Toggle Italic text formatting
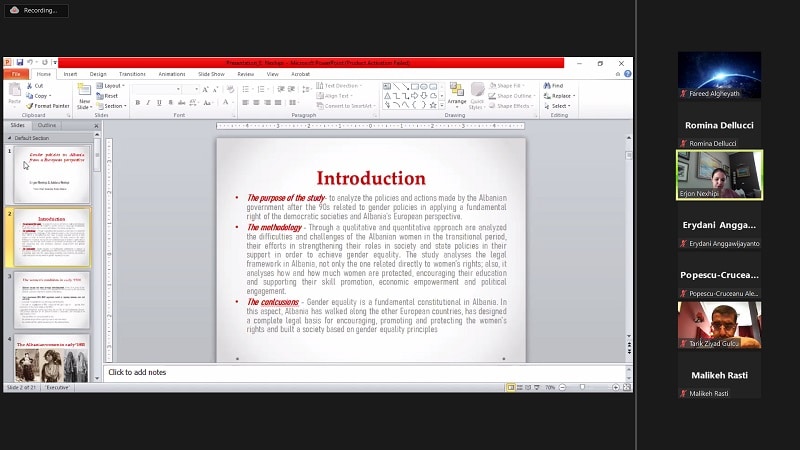Screen dimensions: 800x450 (x=148, y=102)
